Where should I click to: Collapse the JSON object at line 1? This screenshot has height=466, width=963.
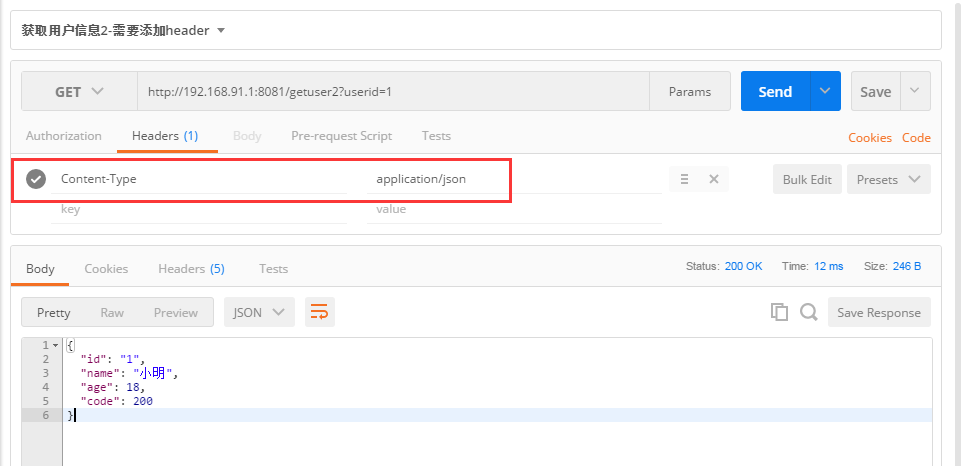(55, 345)
